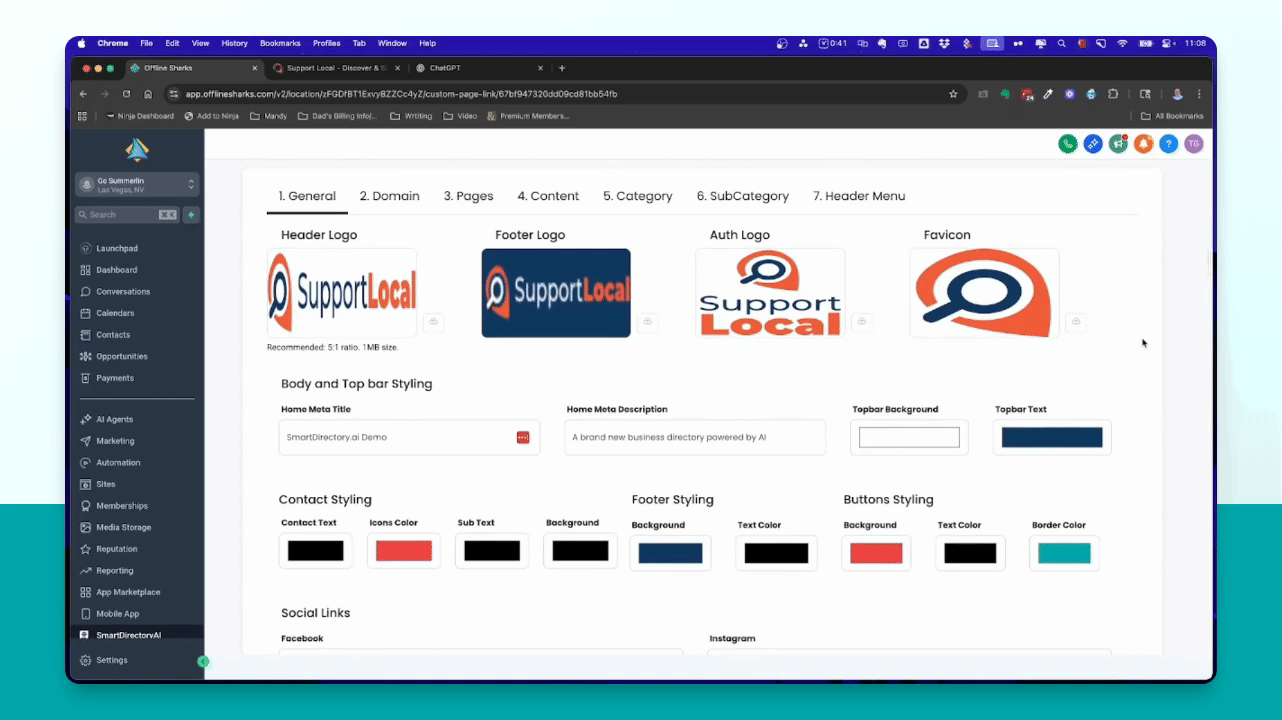1282x720 pixels.
Task: Click the Chrome address bar
Action: [x=565, y=94]
